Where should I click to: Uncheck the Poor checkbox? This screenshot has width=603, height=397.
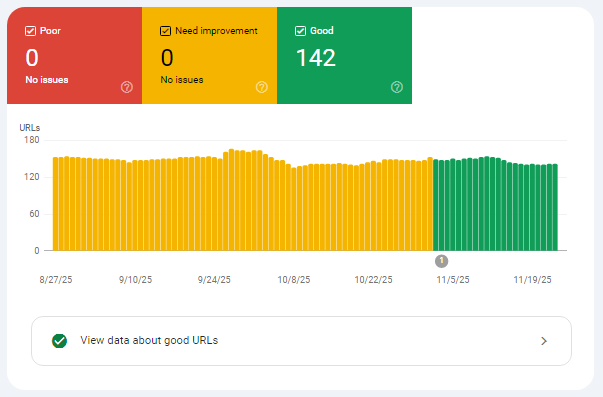30,31
